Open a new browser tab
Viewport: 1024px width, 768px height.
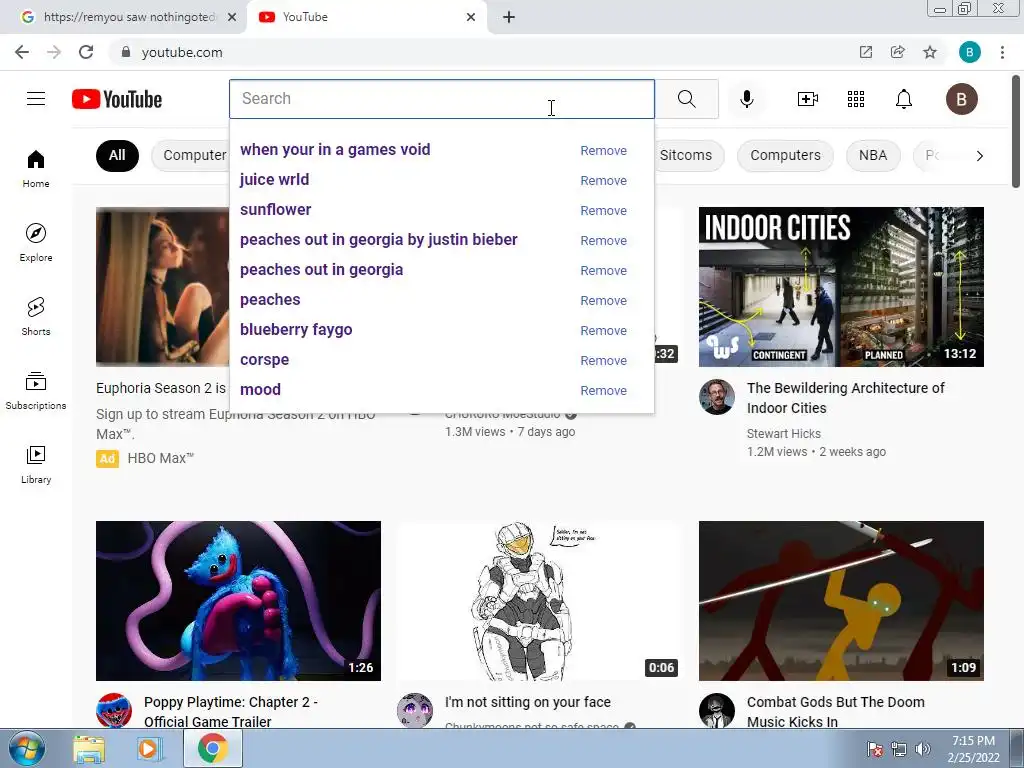509,17
